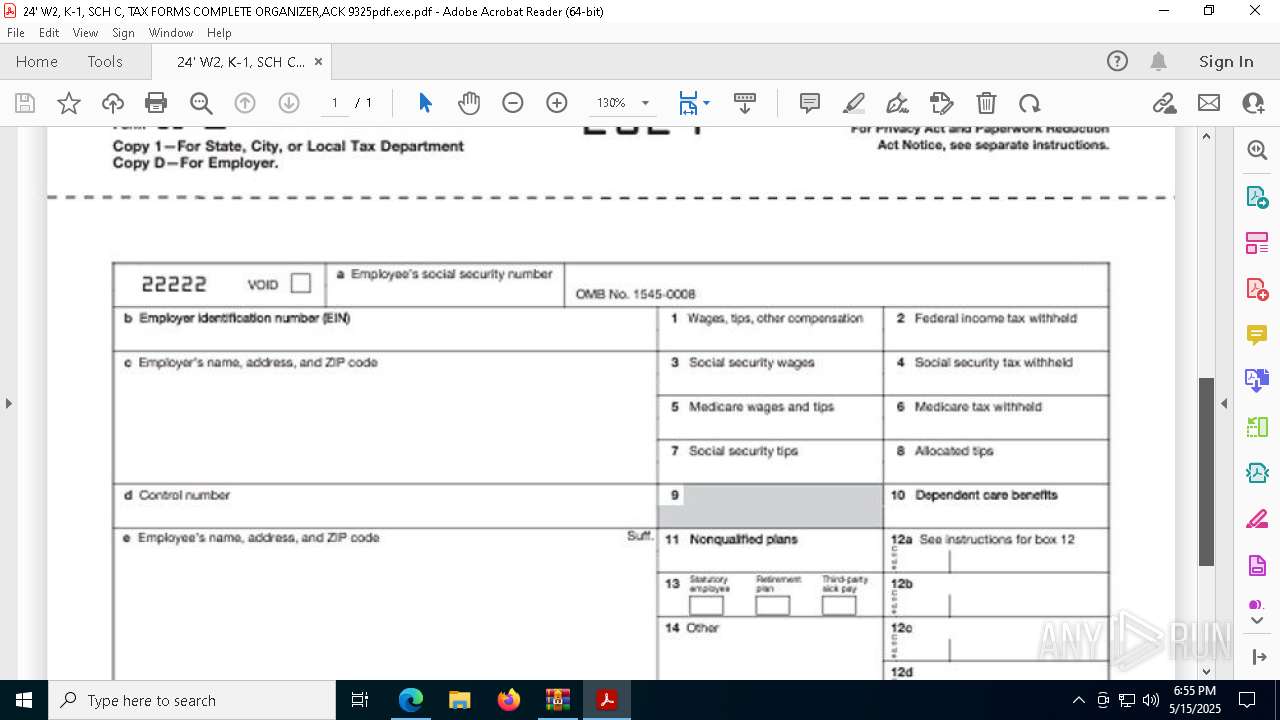The image size is (1280, 720).
Task: Select the Highlight text pen
Action: 854,103
